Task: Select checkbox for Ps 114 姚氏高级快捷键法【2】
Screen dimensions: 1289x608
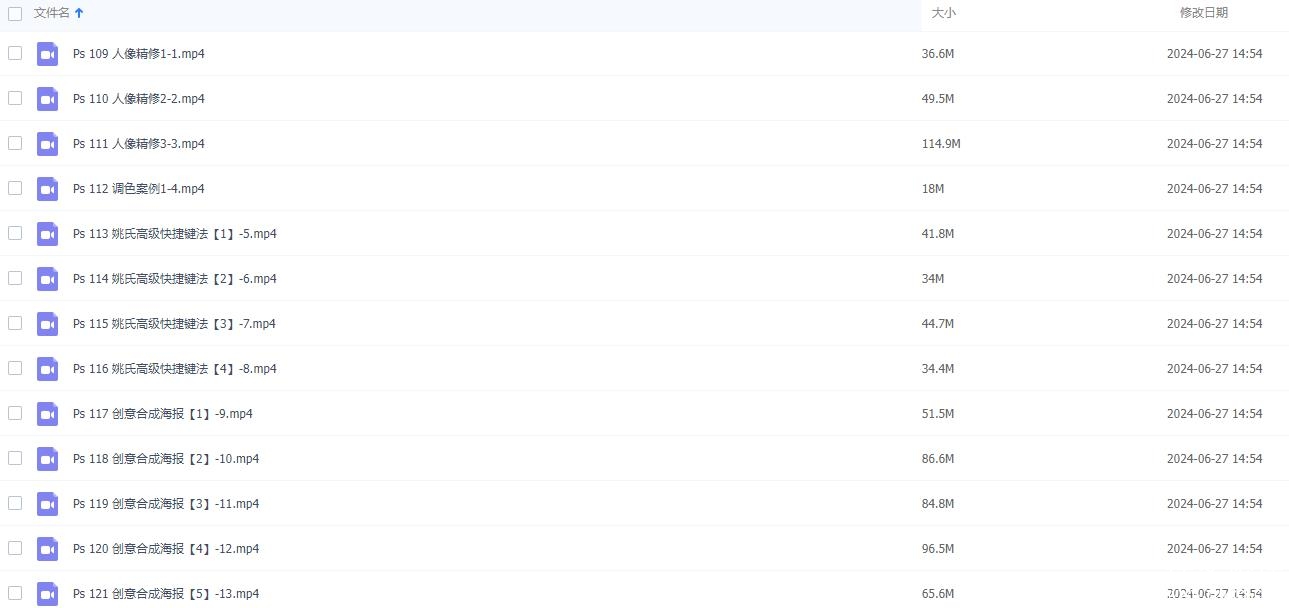Action: (x=15, y=278)
